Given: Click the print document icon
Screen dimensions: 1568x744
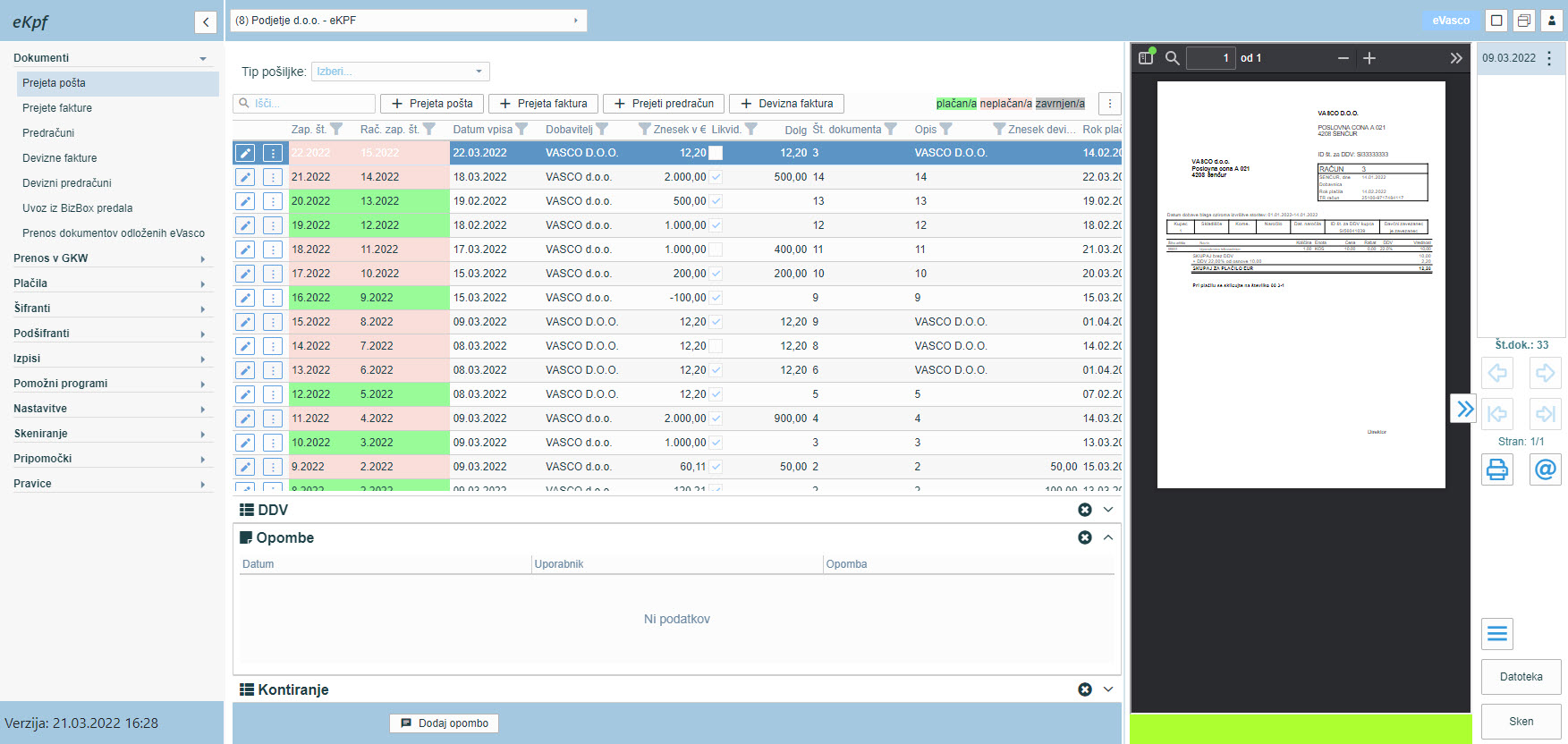Looking at the screenshot, I should click(x=1496, y=469).
